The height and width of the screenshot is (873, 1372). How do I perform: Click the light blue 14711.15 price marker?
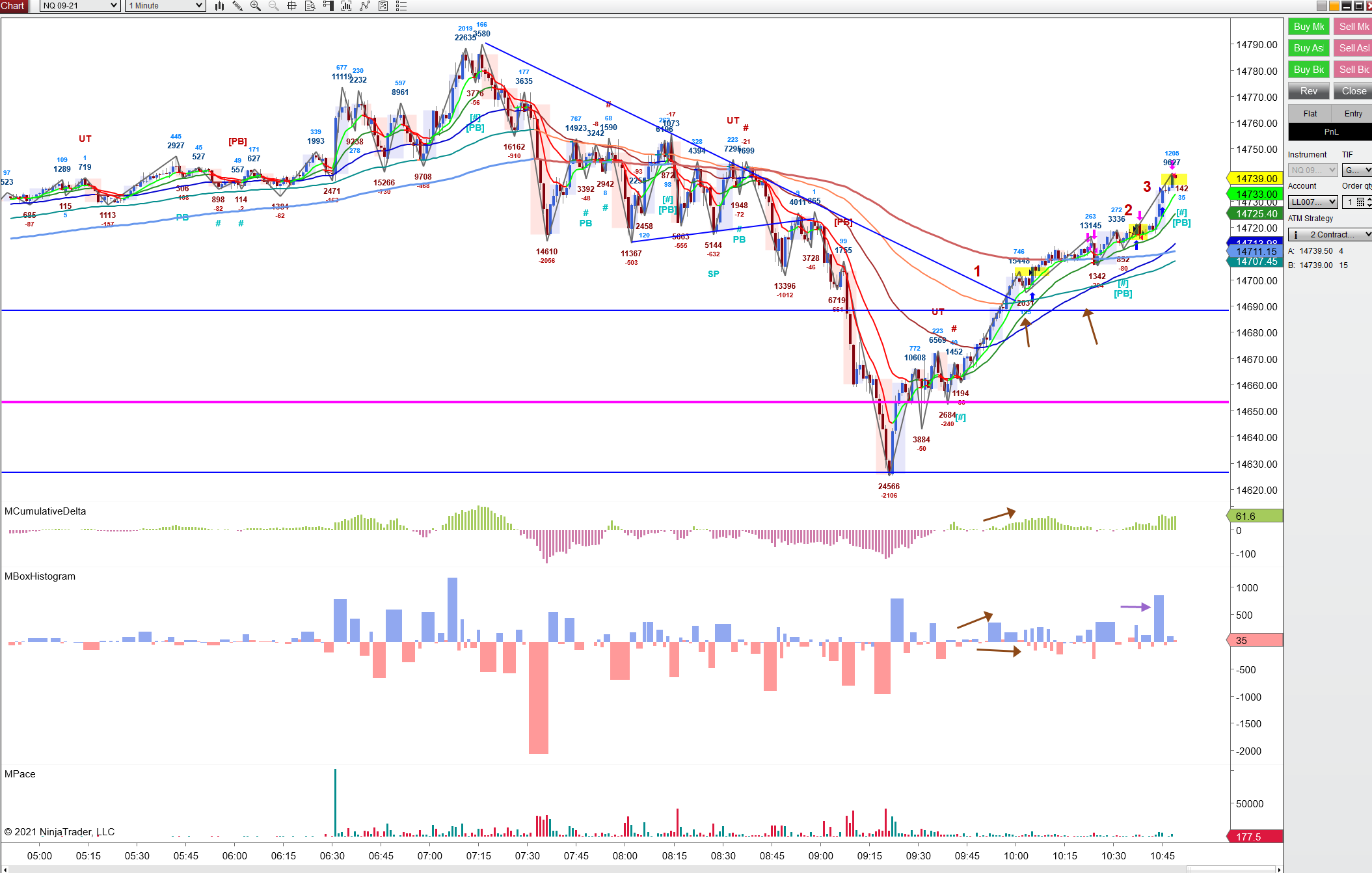tap(1254, 251)
